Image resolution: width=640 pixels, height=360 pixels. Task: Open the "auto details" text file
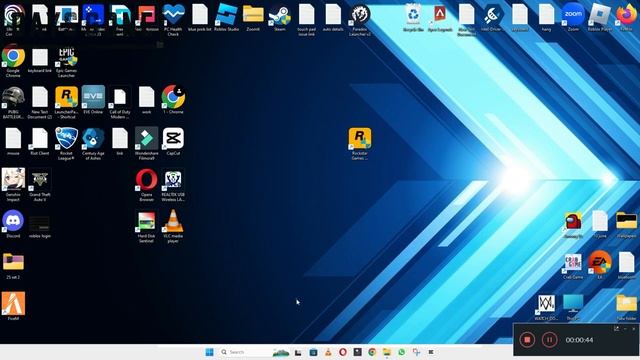pyautogui.click(x=333, y=15)
